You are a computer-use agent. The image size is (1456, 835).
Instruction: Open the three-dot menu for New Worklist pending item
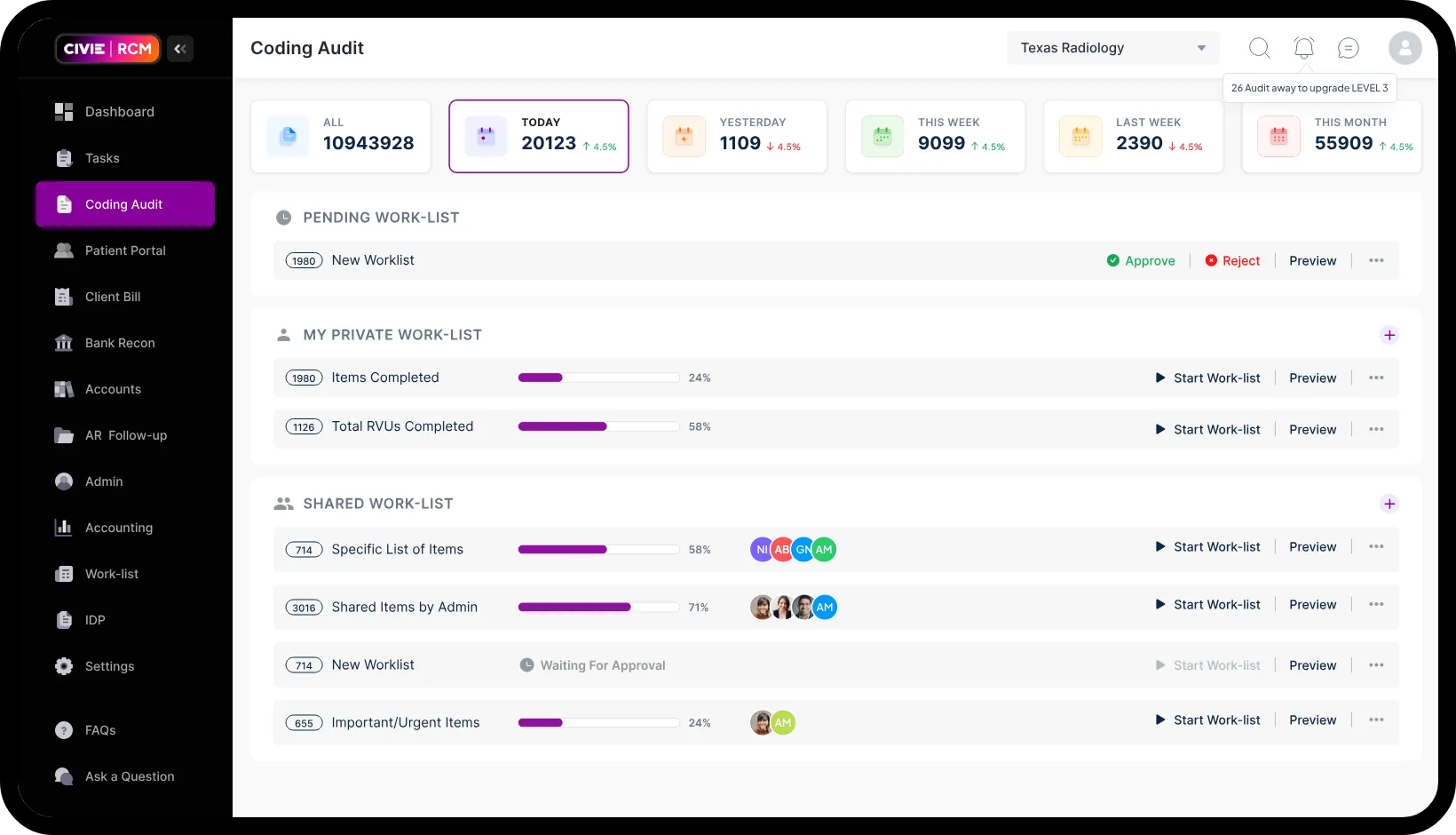coord(1377,260)
